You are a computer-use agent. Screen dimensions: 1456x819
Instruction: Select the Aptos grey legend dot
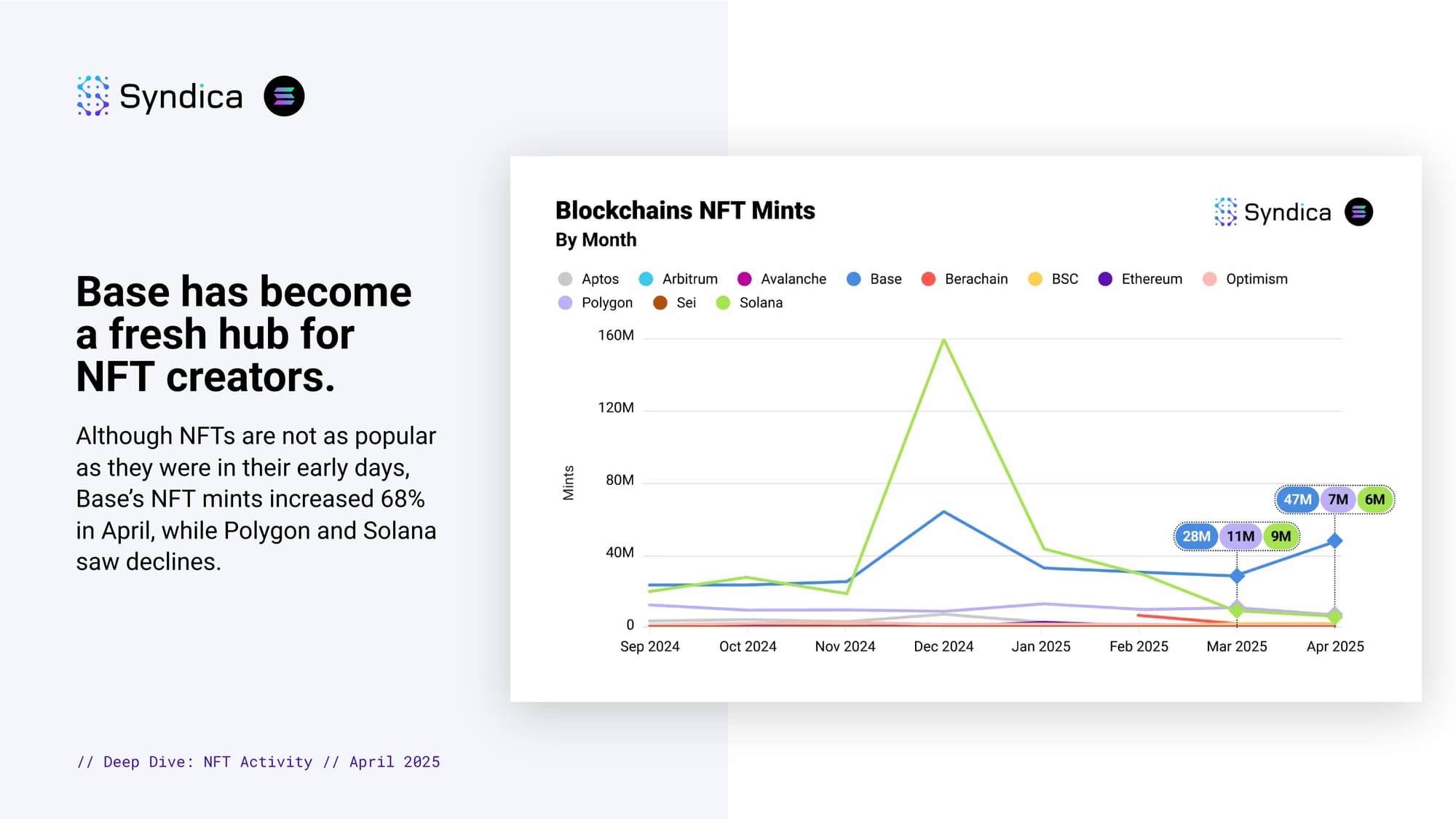[x=565, y=279]
